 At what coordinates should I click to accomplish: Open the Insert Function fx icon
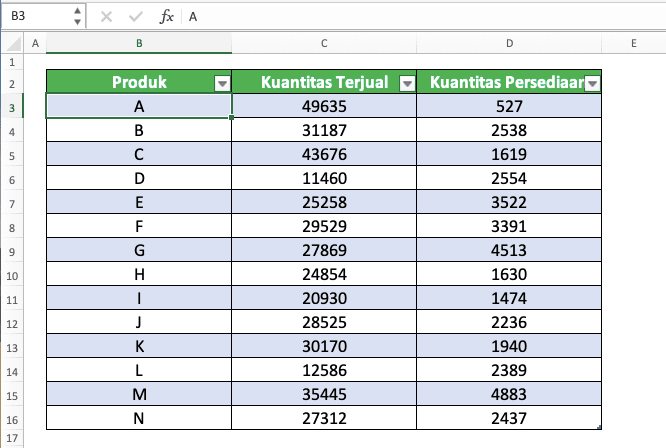pos(166,17)
